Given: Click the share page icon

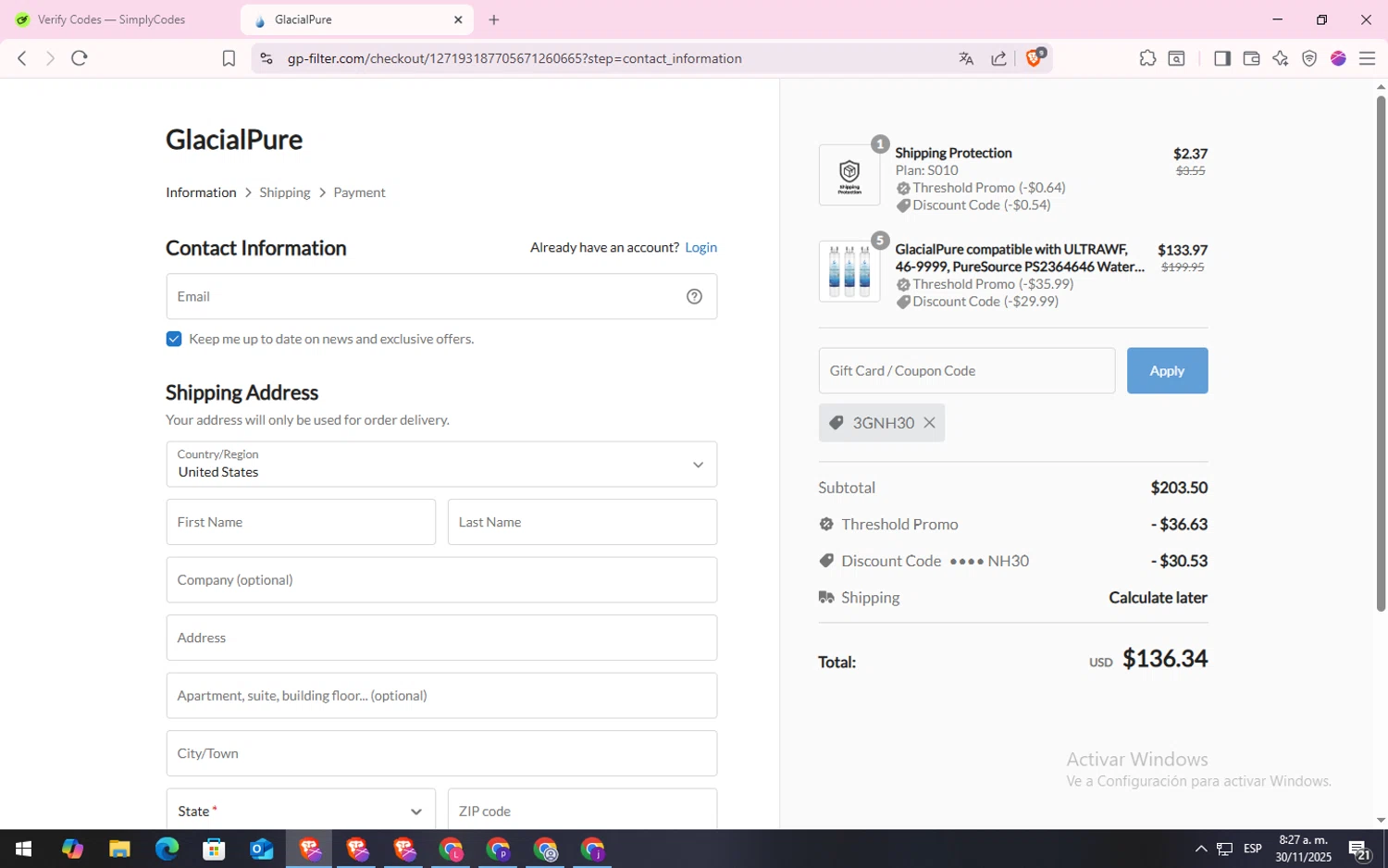Looking at the screenshot, I should click(x=999, y=58).
